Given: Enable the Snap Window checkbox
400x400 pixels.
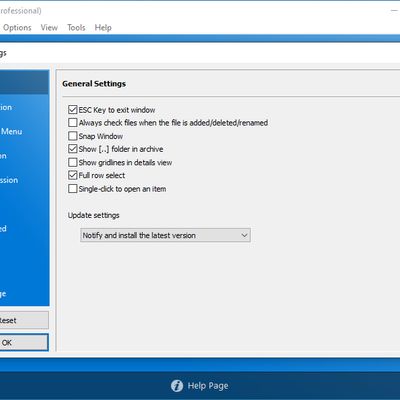Looking at the screenshot, I should 73,136.
